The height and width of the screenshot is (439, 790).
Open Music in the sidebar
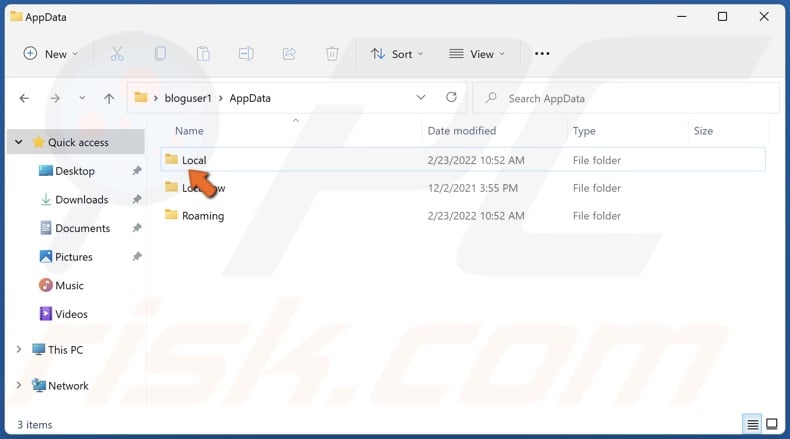69,286
